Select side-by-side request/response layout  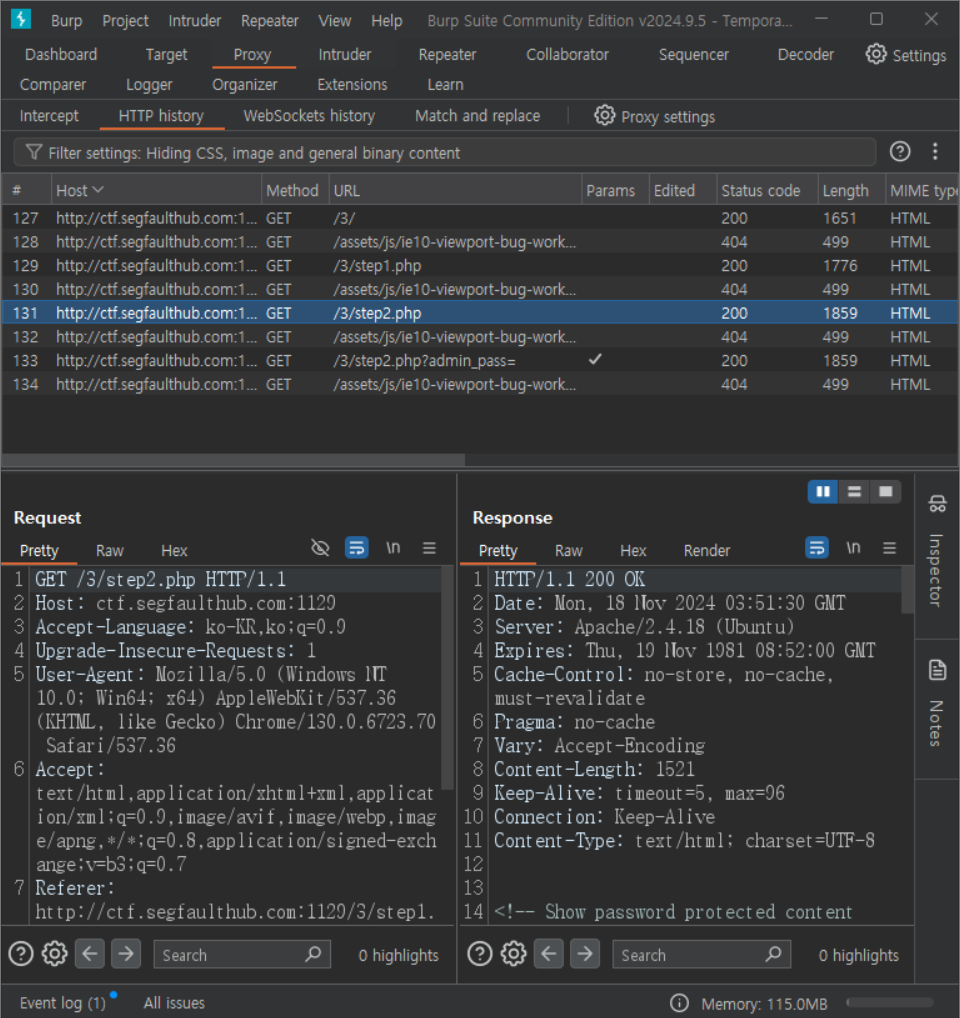(822, 491)
